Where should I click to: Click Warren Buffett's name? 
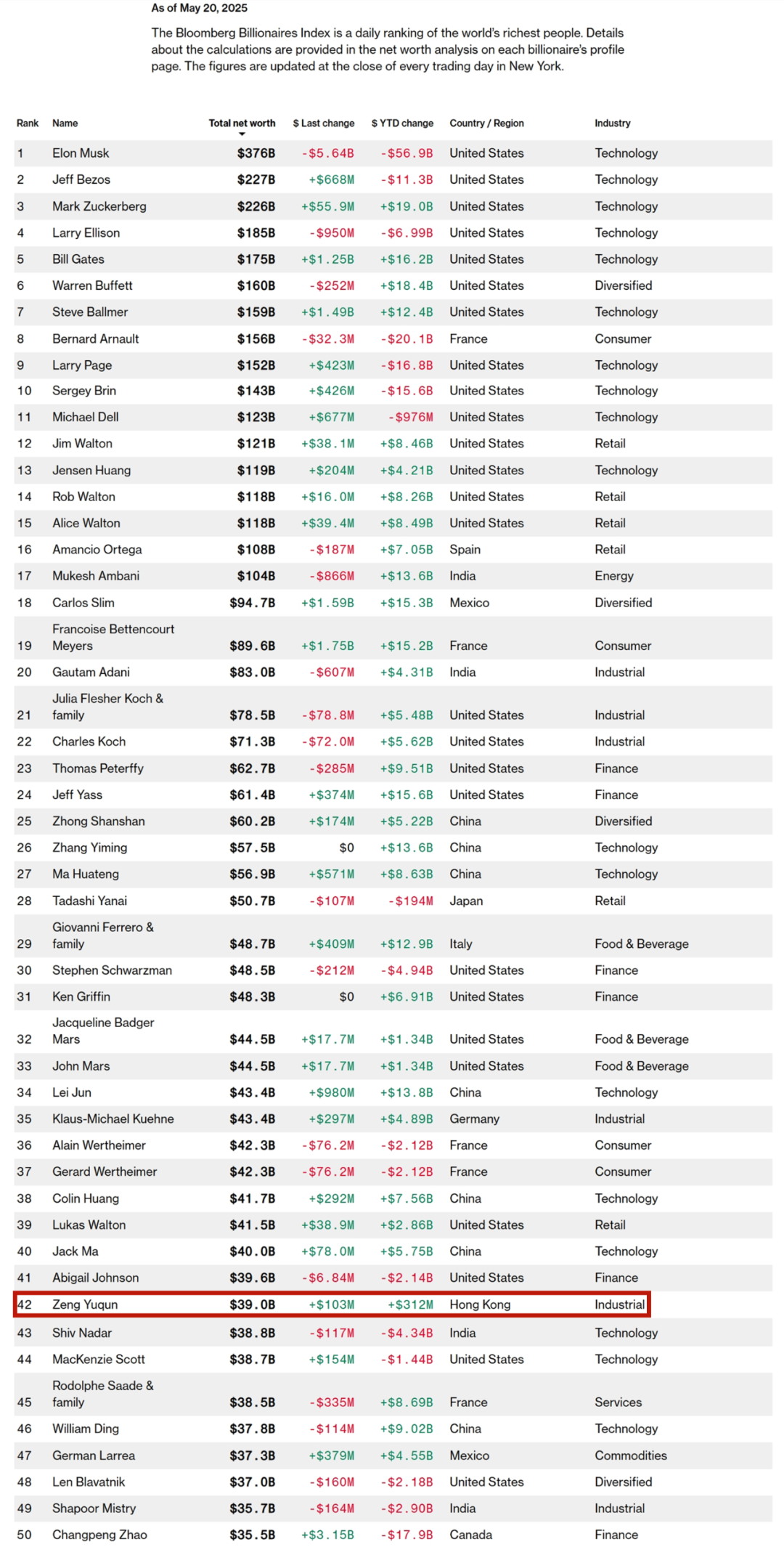[92, 285]
